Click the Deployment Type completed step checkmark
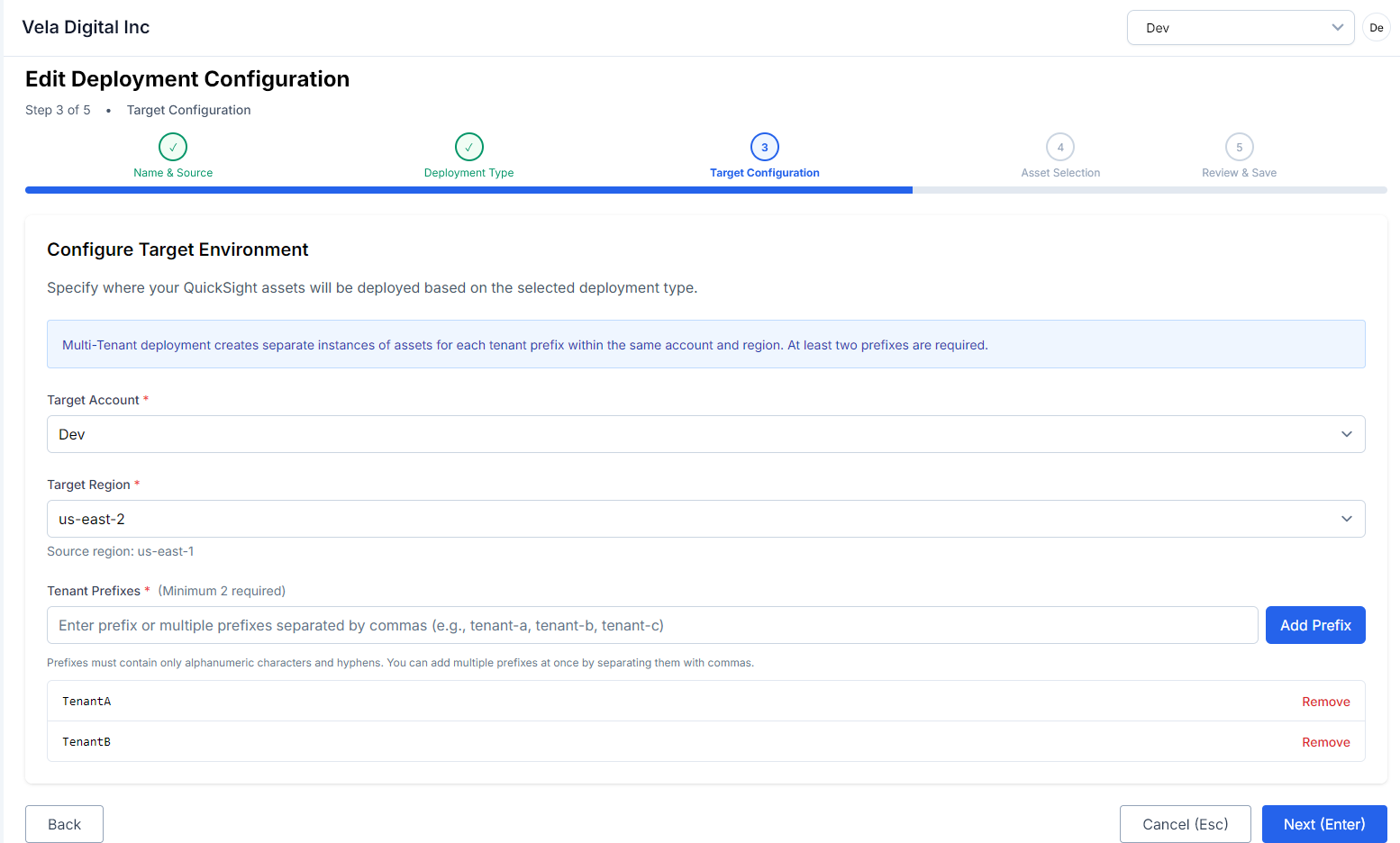This screenshot has height=843, width=1400. pyautogui.click(x=469, y=147)
